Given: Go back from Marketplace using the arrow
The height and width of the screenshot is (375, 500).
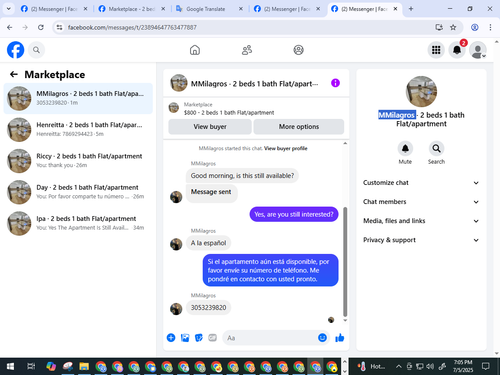Looking at the screenshot, I should 14,74.
